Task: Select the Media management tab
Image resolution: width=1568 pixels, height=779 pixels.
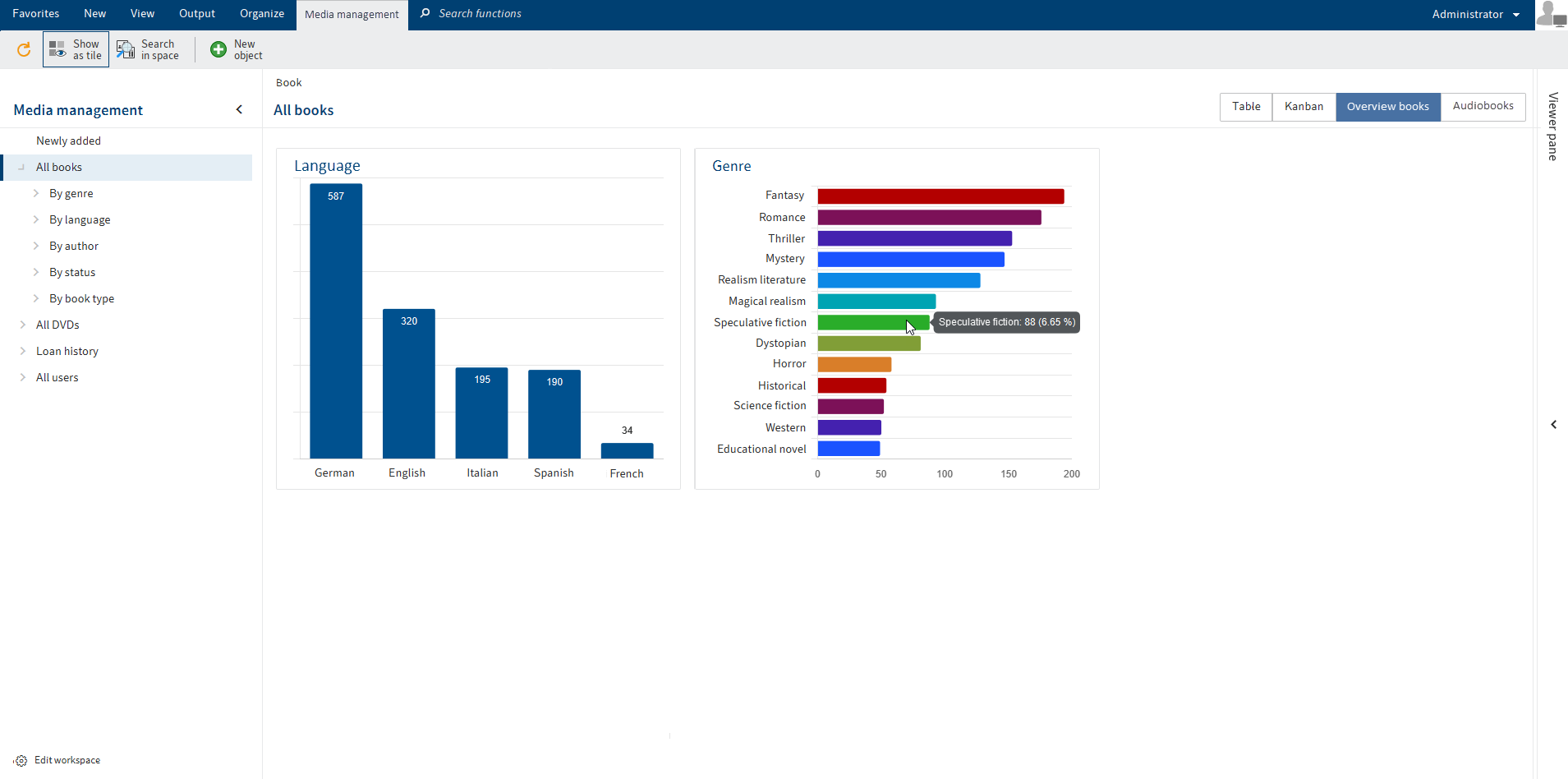Action: click(352, 13)
